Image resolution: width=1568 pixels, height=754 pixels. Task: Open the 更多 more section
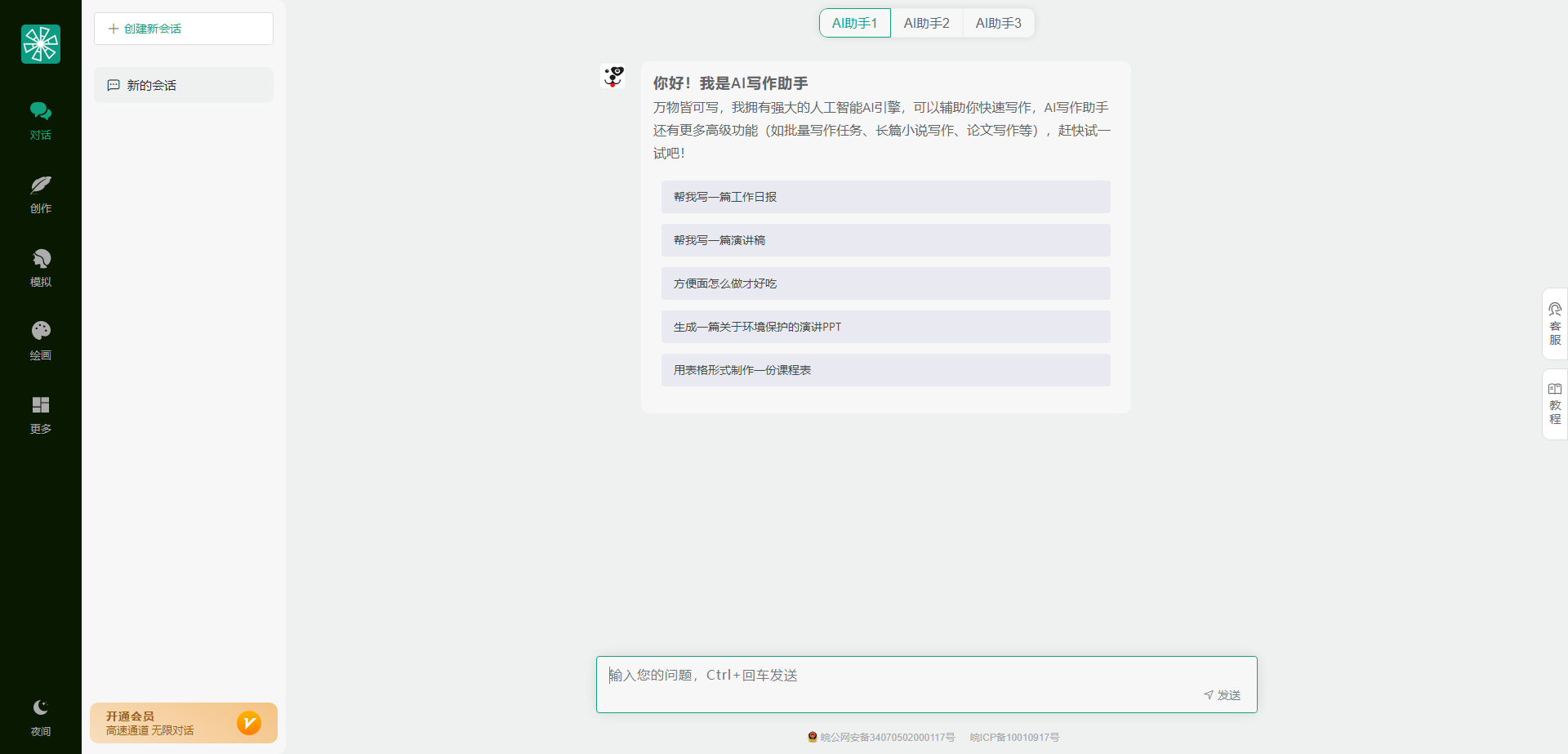point(41,414)
